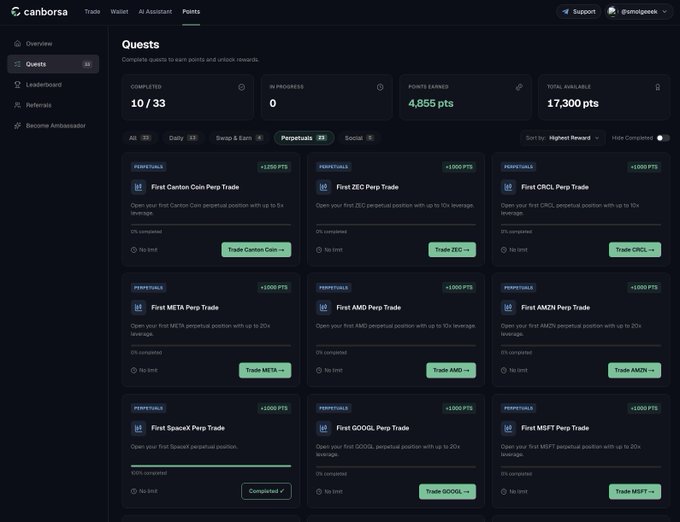Open the Overview home icon
The image size is (680, 522).
pyautogui.click(x=17, y=43)
